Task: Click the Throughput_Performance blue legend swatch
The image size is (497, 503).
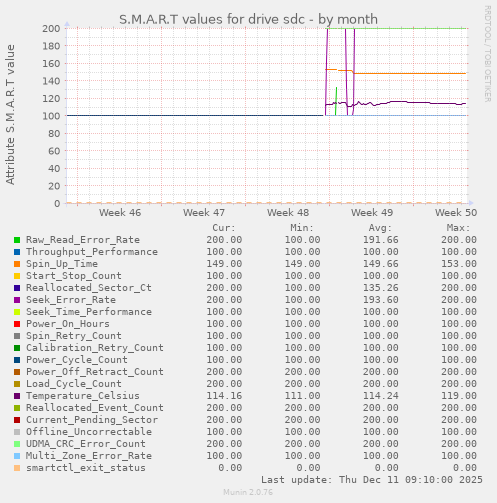Action: [x=17, y=252]
